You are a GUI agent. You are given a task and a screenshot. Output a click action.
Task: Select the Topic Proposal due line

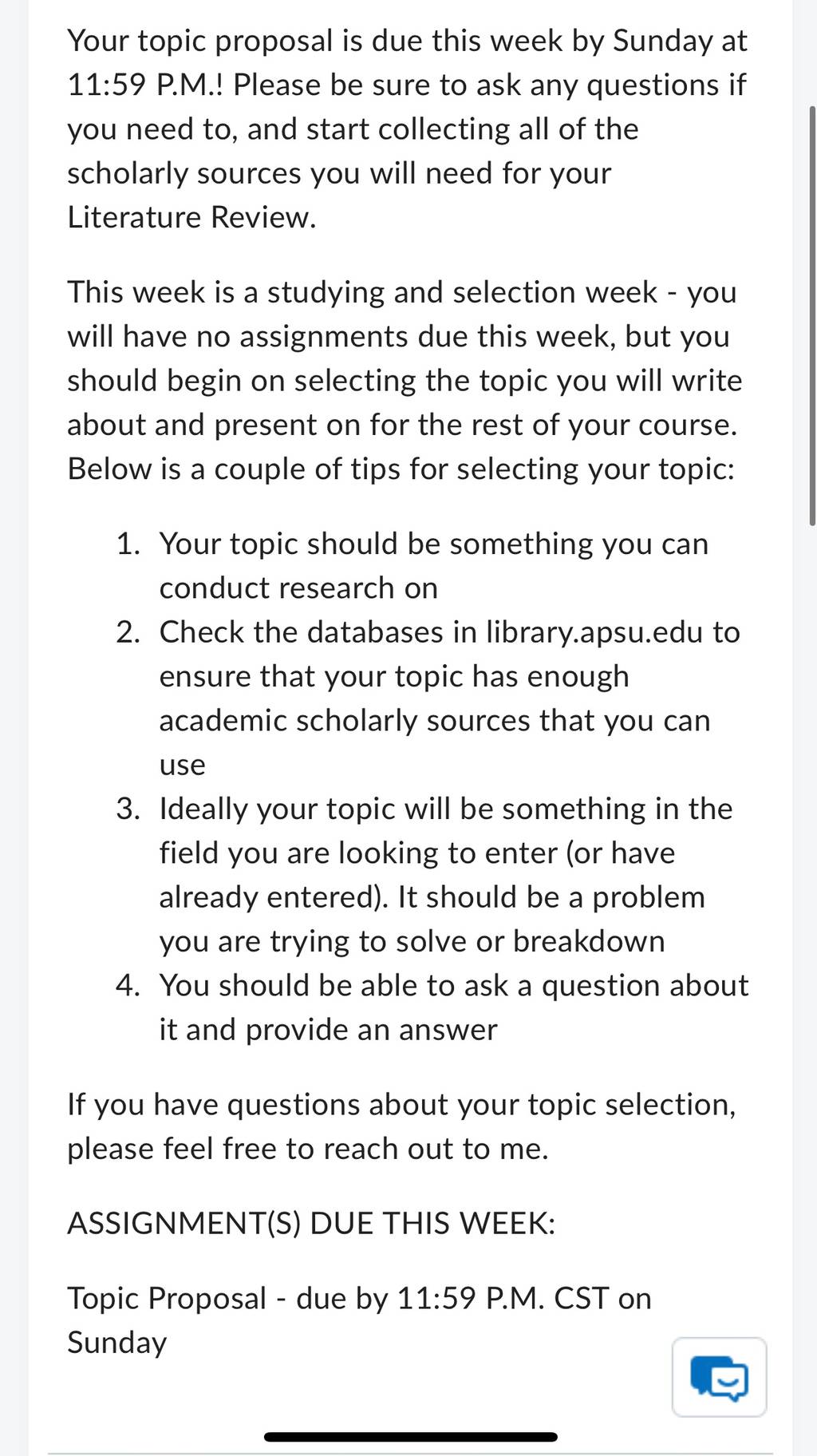pyautogui.click(x=359, y=1320)
